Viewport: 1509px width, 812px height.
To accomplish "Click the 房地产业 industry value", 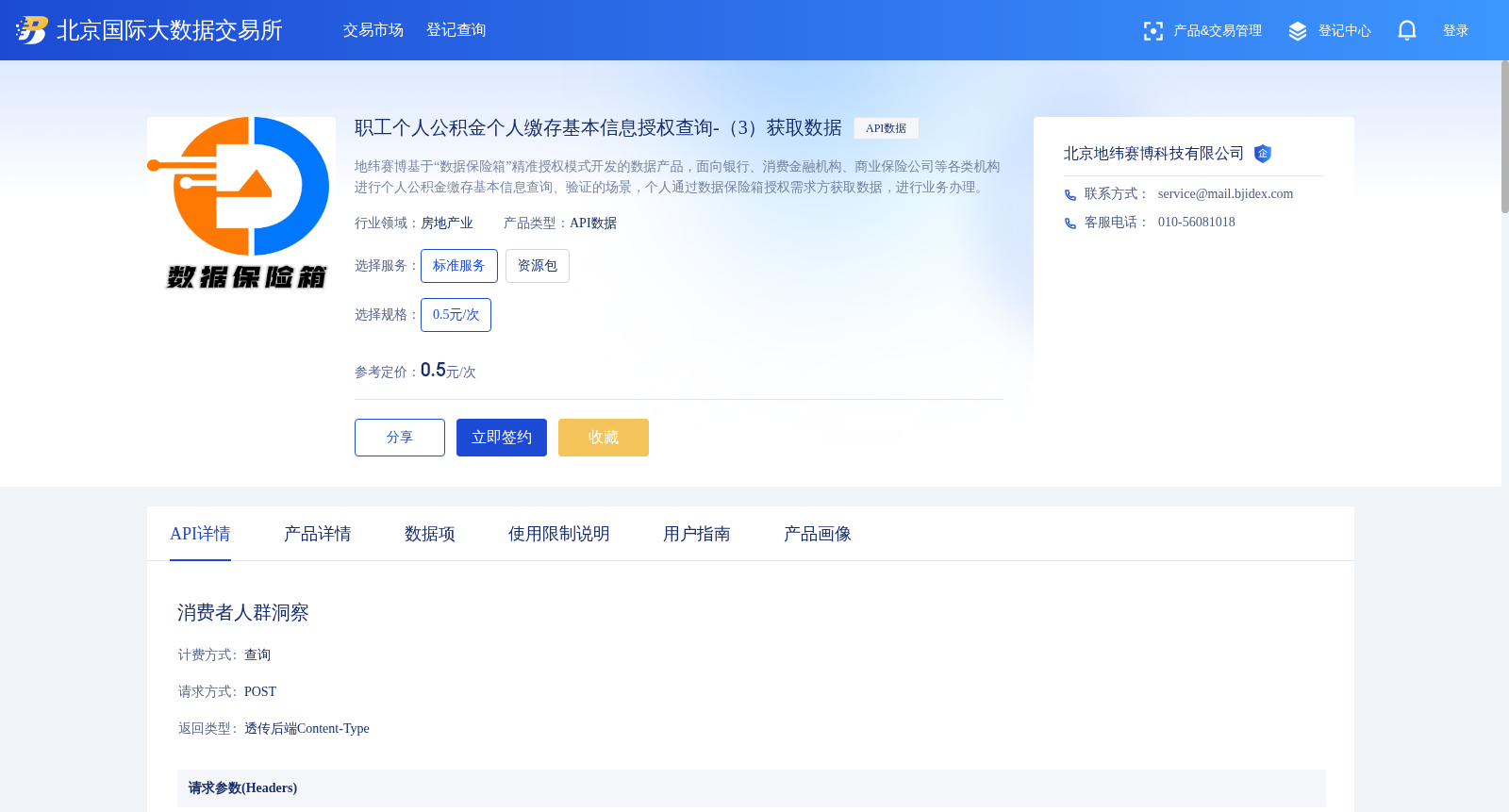I will [447, 224].
